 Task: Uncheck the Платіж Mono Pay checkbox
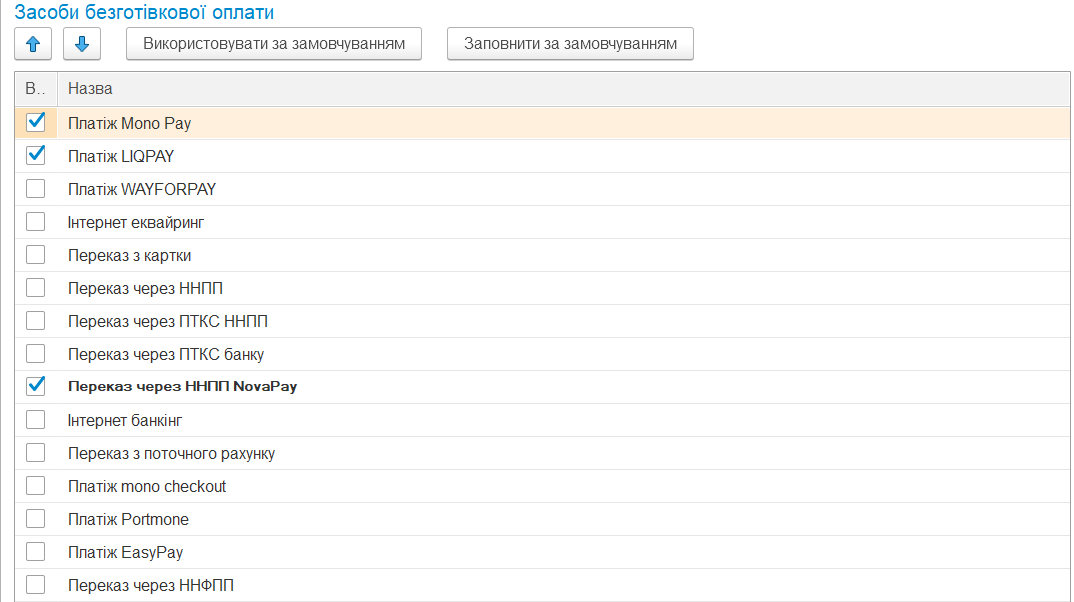pyautogui.click(x=36, y=122)
